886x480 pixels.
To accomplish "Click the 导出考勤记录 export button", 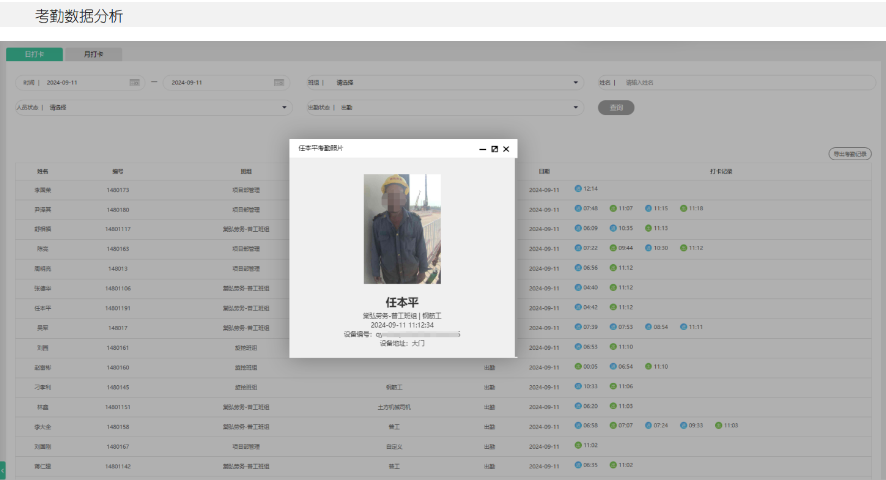I will pyautogui.click(x=850, y=154).
